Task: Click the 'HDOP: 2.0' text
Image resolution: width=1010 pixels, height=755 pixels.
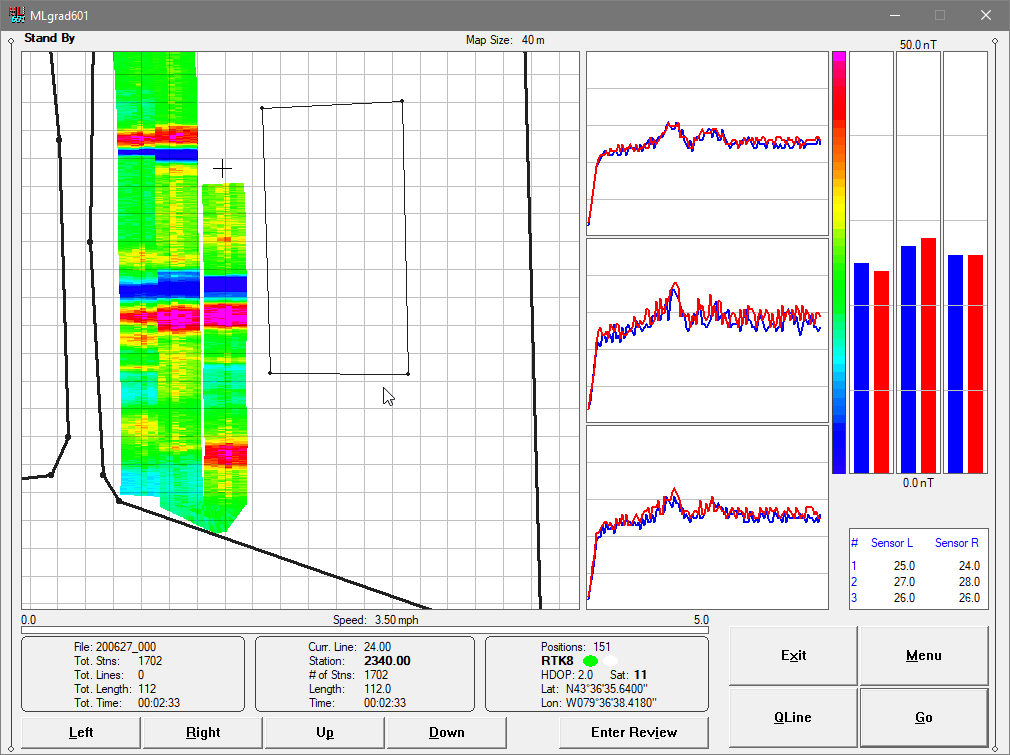Action: (567, 675)
